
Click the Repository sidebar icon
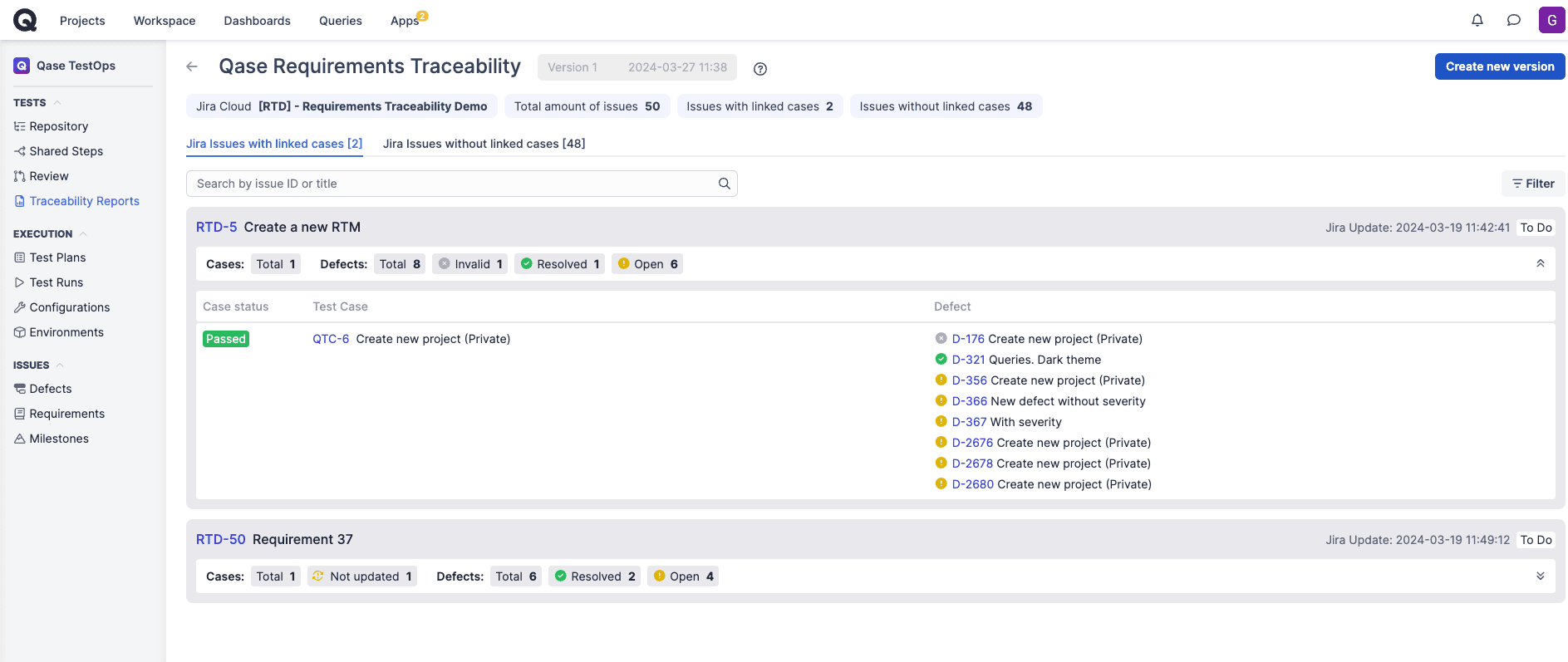20,126
